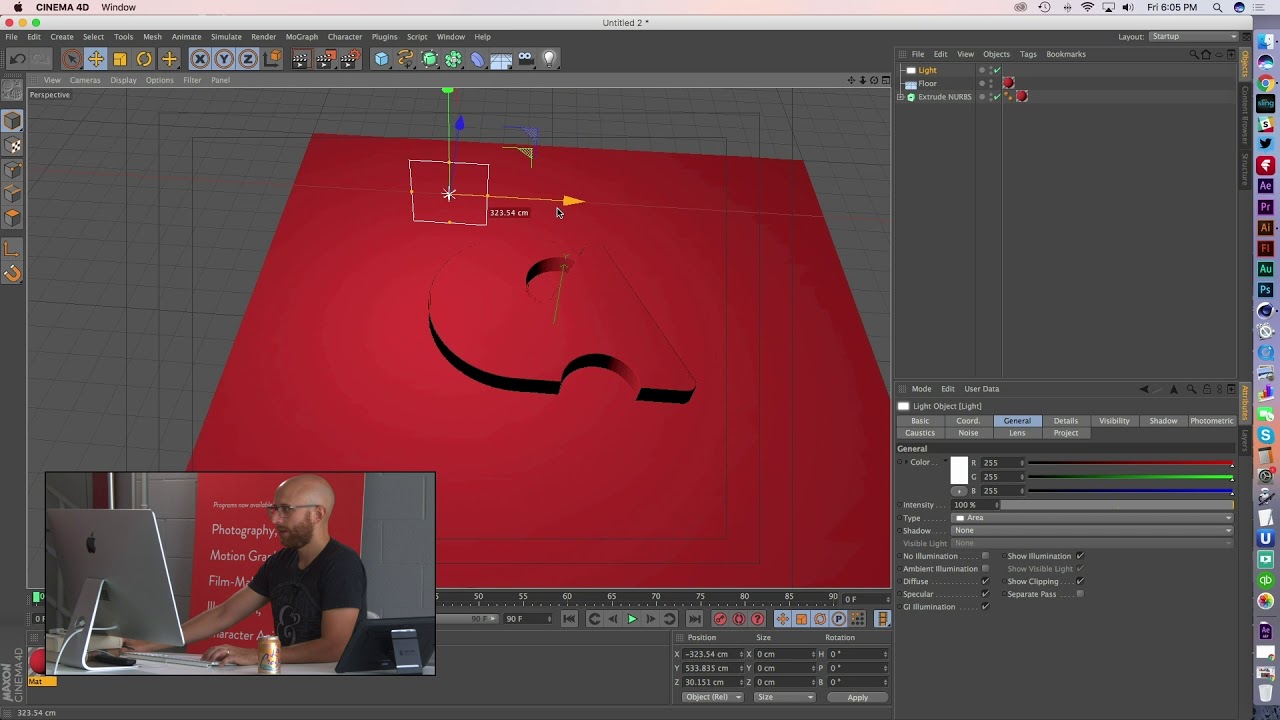Image resolution: width=1280 pixels, height=720 pixels.
Task: Enable the Separate Pass checkbox
Action: click(x=1080, y=594)
